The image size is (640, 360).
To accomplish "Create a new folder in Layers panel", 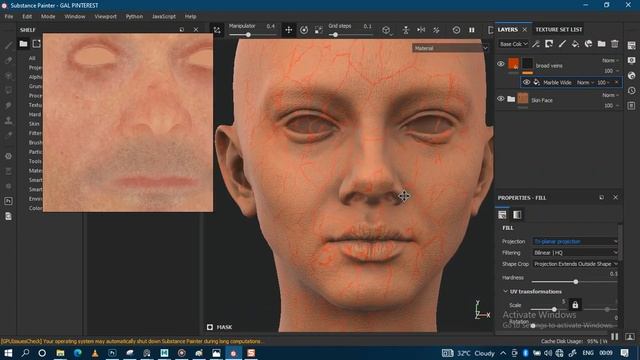I will 601,44.
